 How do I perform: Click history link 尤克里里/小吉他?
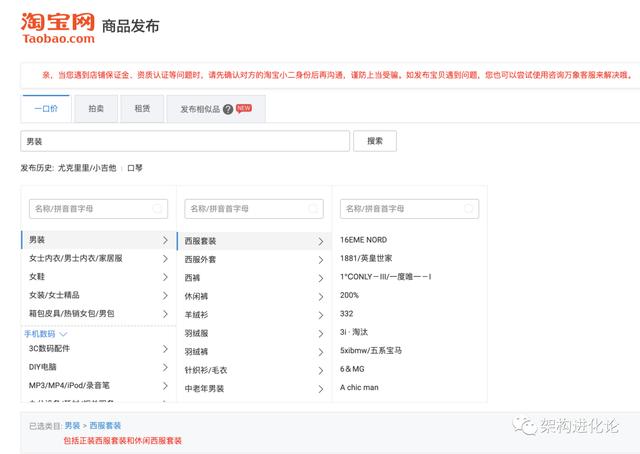(x=87, y=168)
